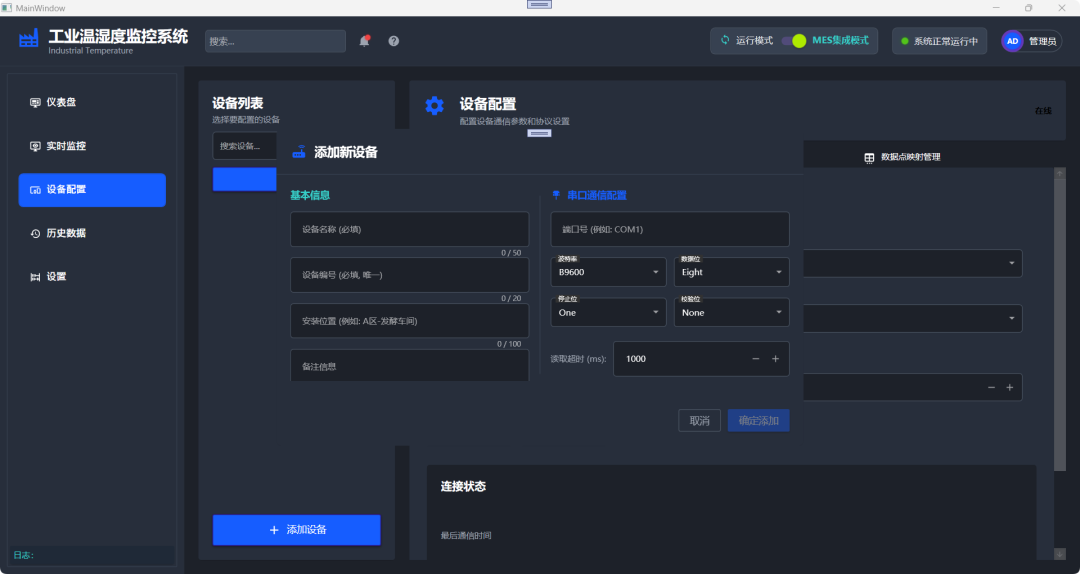This screenshot has width=1080, height=574.
Task: Click the run mode refresh icon
Action: [x=725, y=40]
